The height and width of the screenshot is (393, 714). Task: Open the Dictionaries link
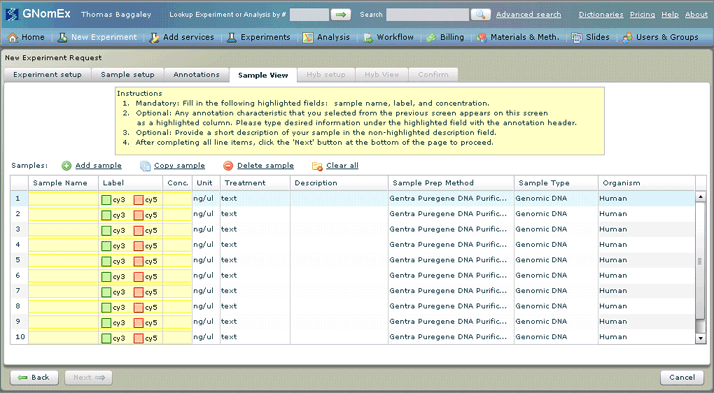tap(601, 15)
